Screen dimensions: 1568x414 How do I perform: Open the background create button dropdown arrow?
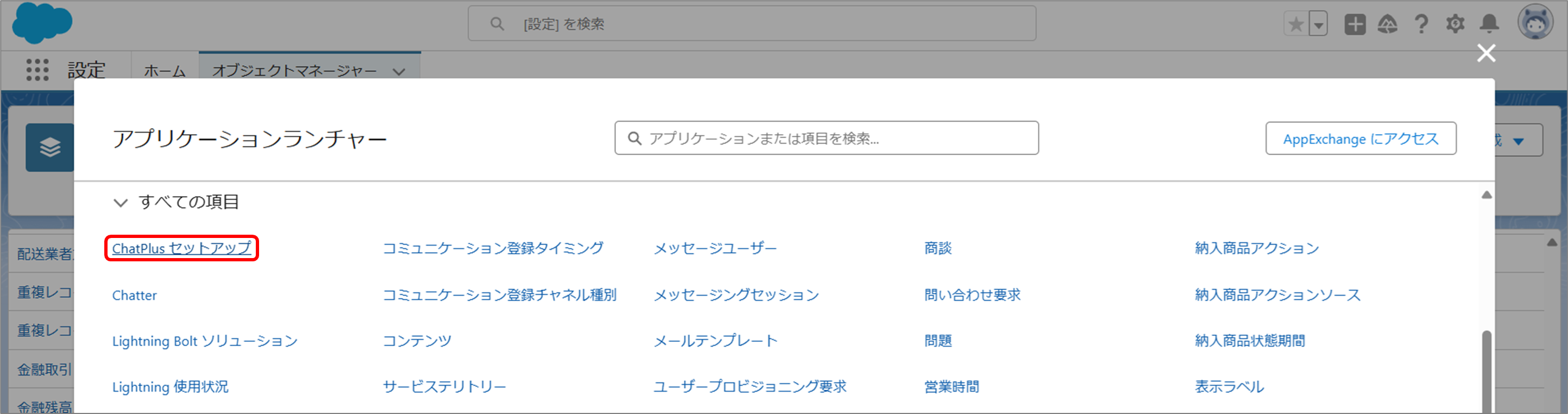(1518, 141)
